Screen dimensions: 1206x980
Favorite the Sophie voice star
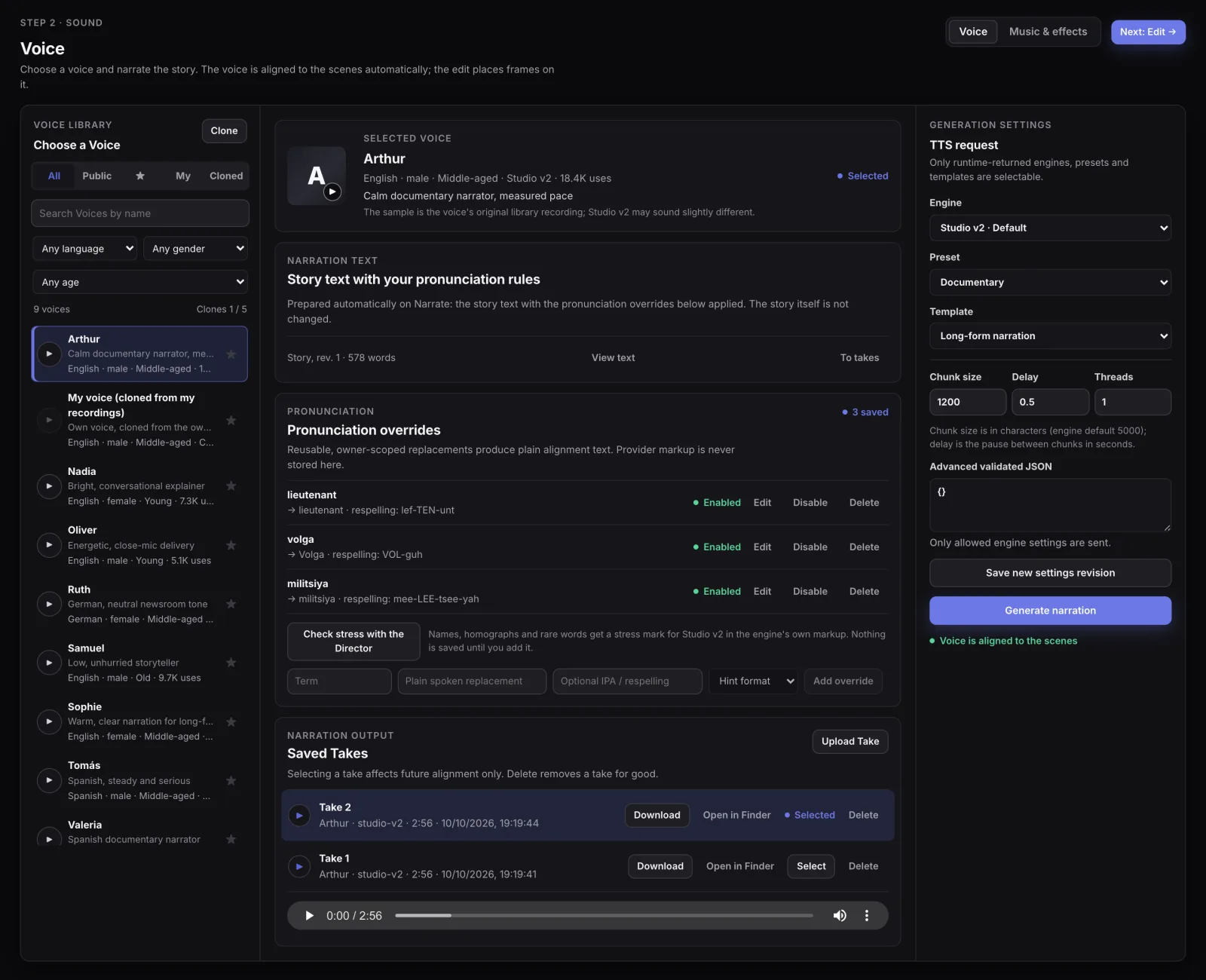[x=231, y=721]
